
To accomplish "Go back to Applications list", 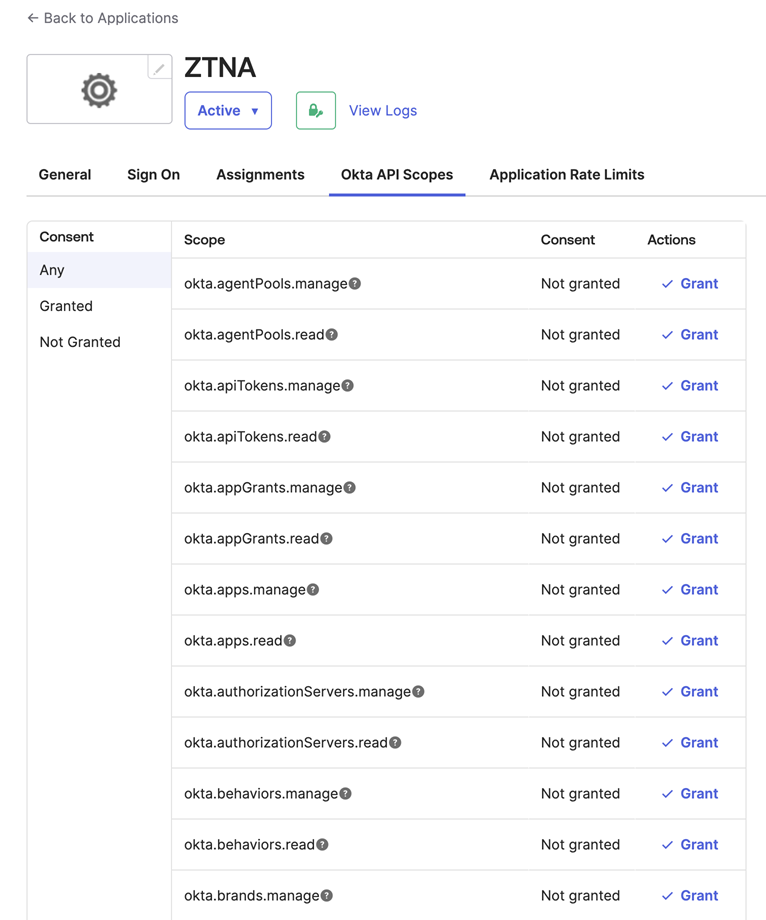I will tap(102, 18).
